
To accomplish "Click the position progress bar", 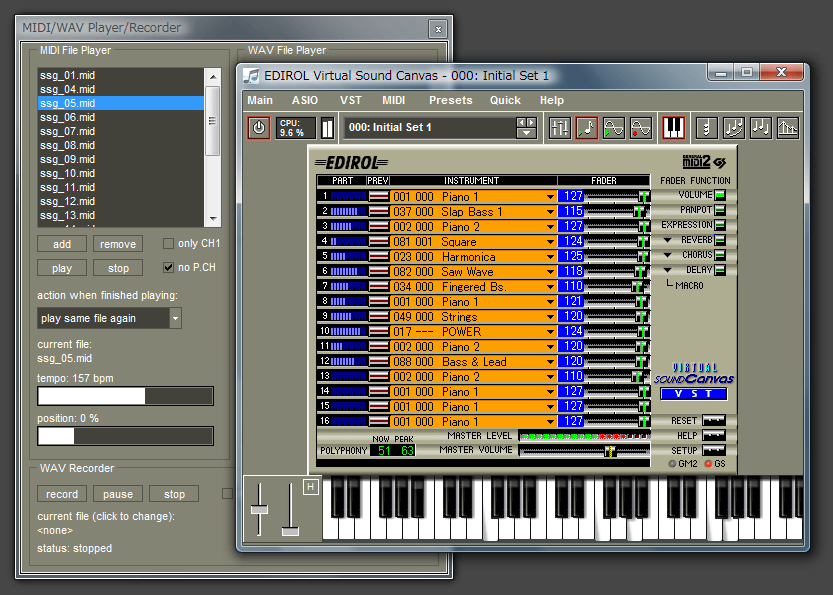I will pos(125,436).
